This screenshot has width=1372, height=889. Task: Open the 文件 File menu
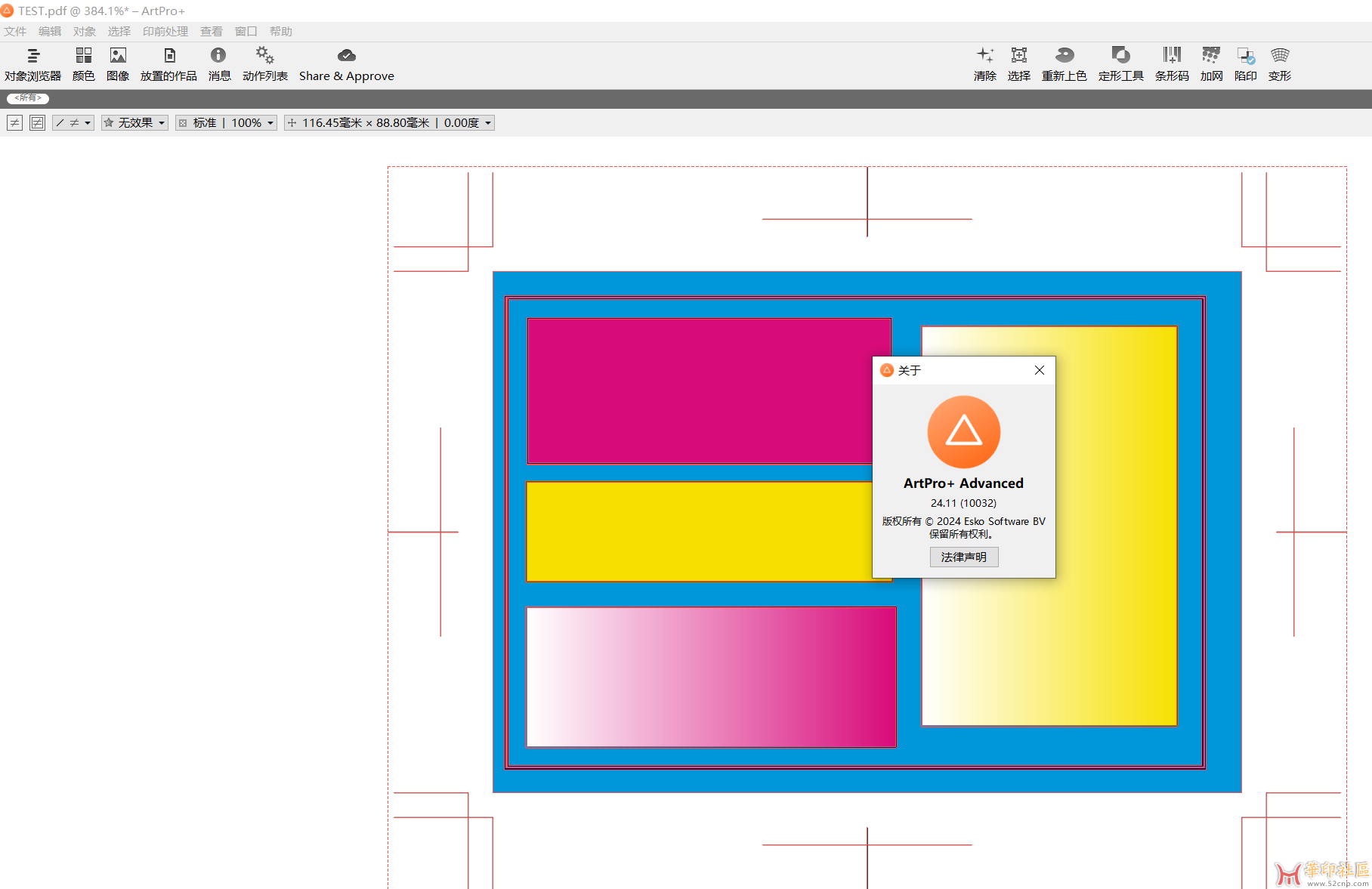click(15, 32)
